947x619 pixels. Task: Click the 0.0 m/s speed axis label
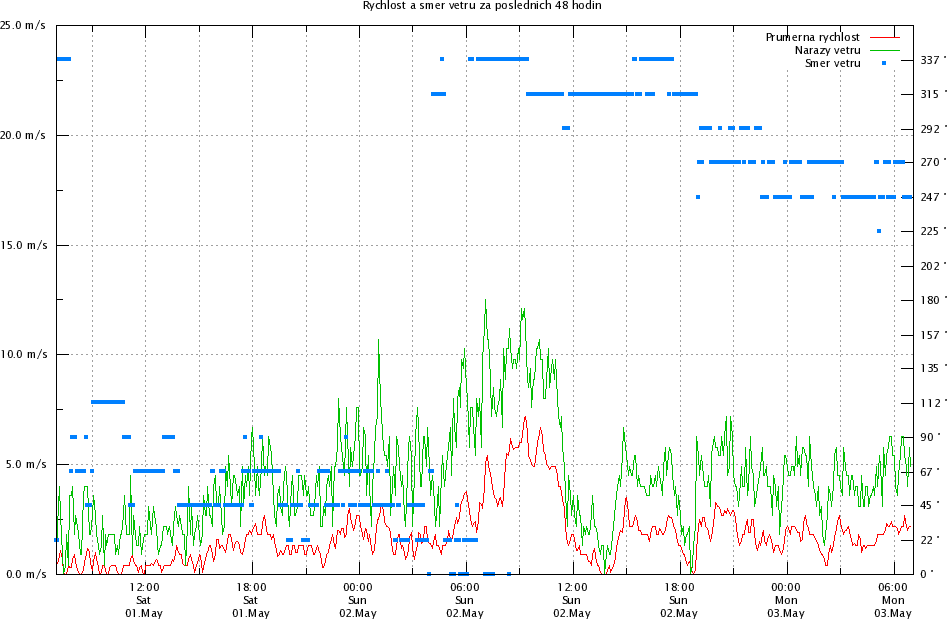pos(24,574)
